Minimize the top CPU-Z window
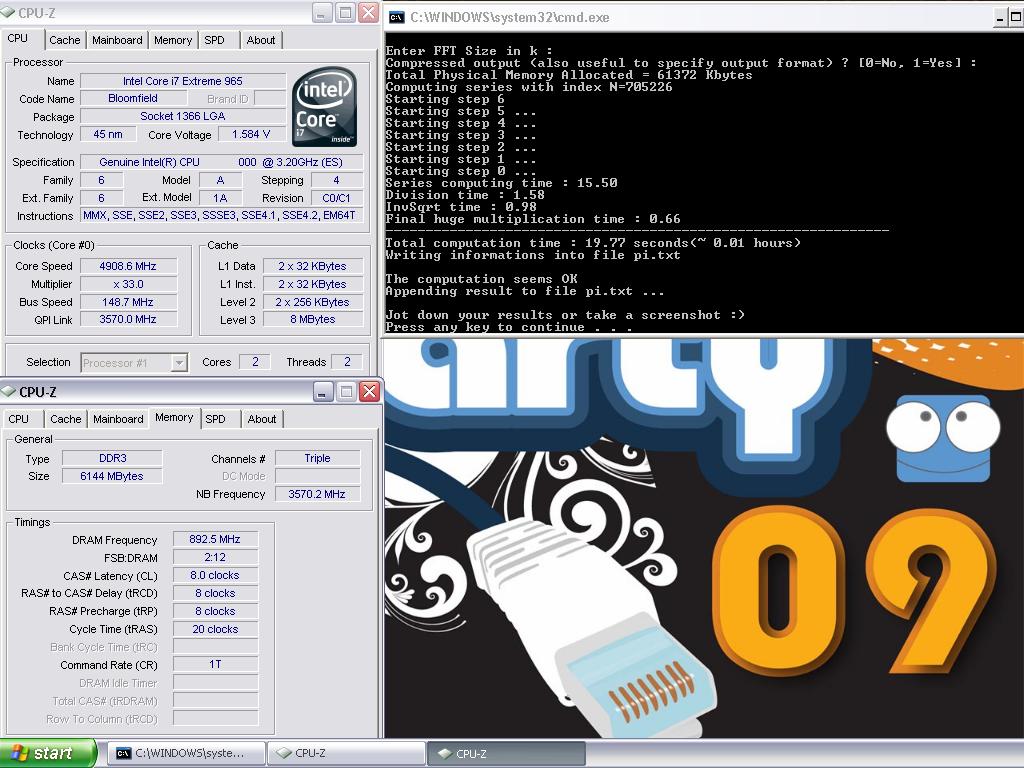This screenshot has height=768, width=1024. pyautogui.click(x=323, y=12)
